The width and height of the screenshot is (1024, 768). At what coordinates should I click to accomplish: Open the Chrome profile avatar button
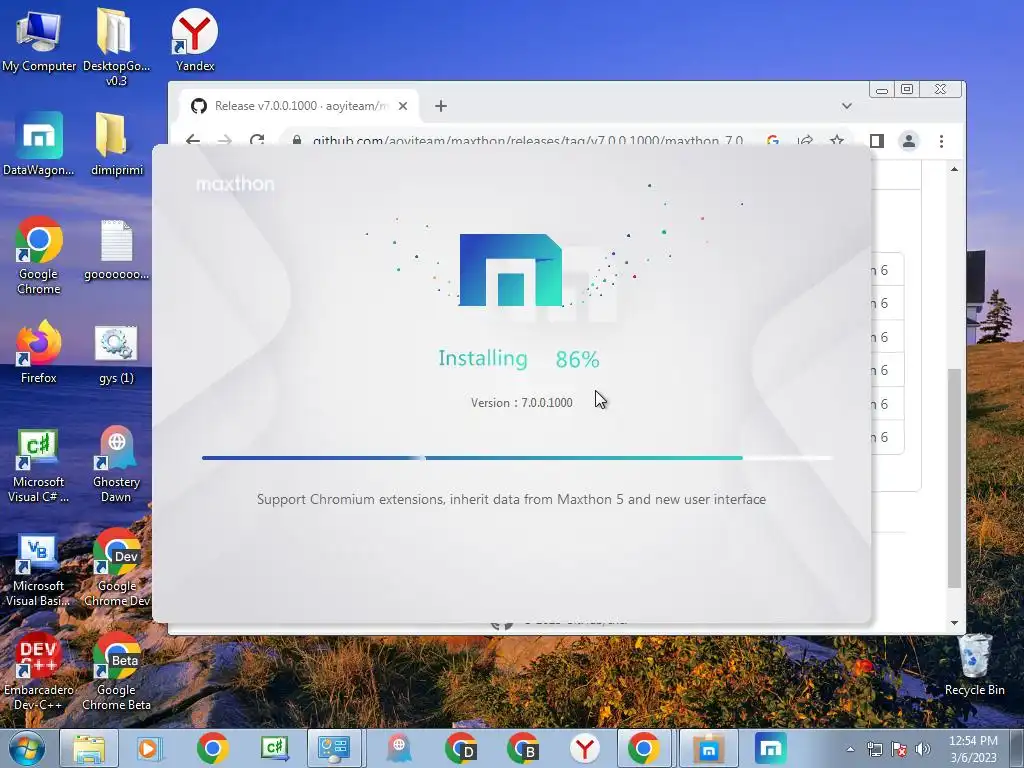pos(908,140)
